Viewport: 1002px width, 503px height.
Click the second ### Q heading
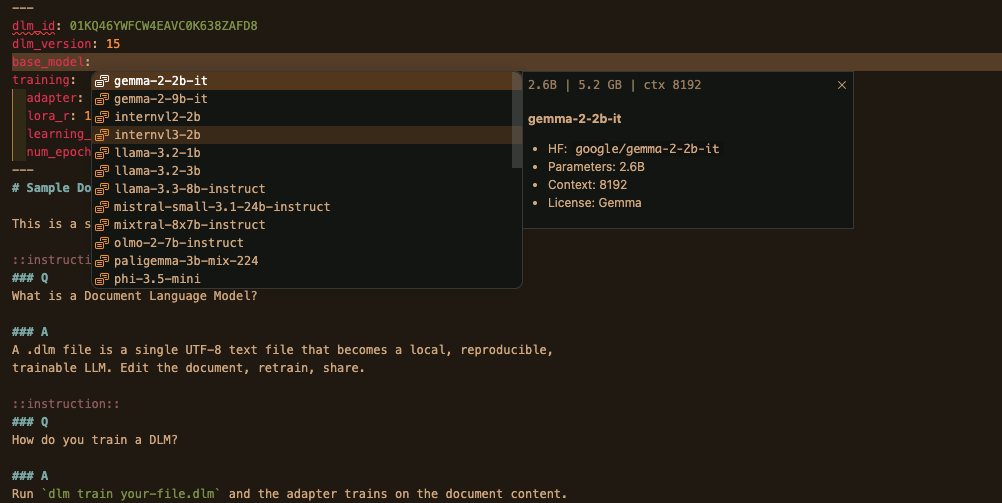click(30, 422)
